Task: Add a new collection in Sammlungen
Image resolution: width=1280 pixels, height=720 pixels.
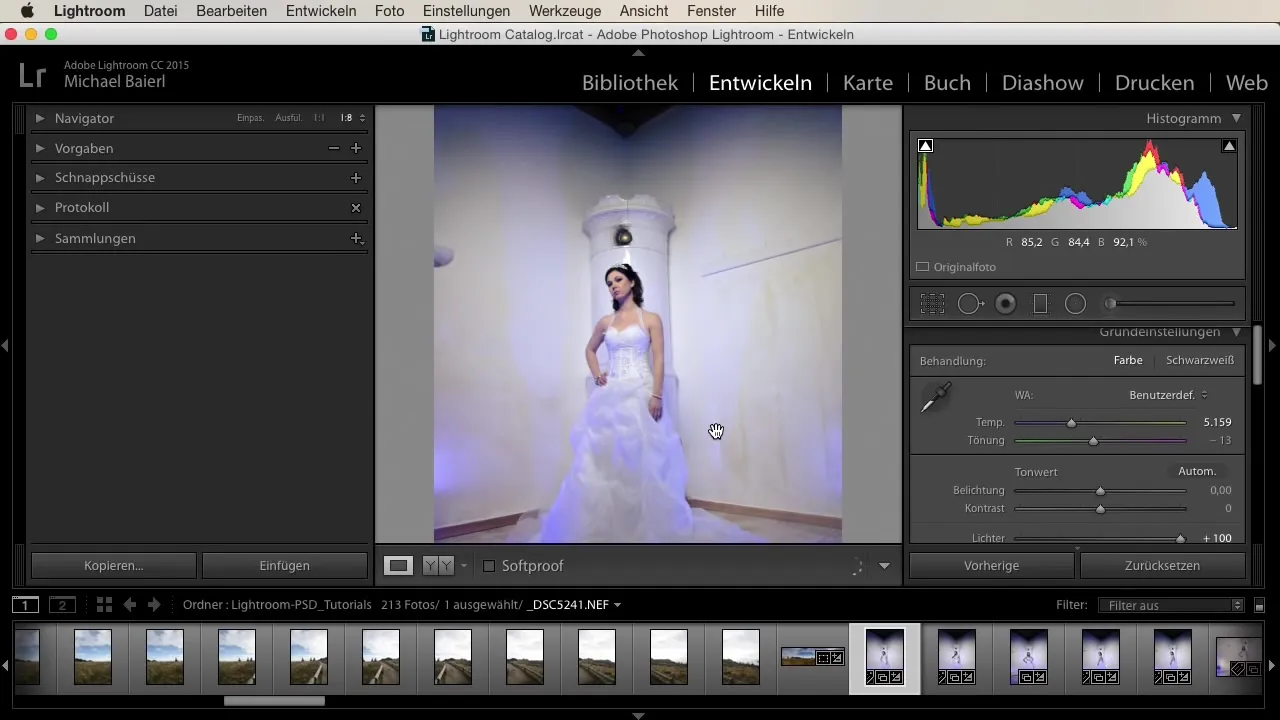Action: [x=355, y=238]
